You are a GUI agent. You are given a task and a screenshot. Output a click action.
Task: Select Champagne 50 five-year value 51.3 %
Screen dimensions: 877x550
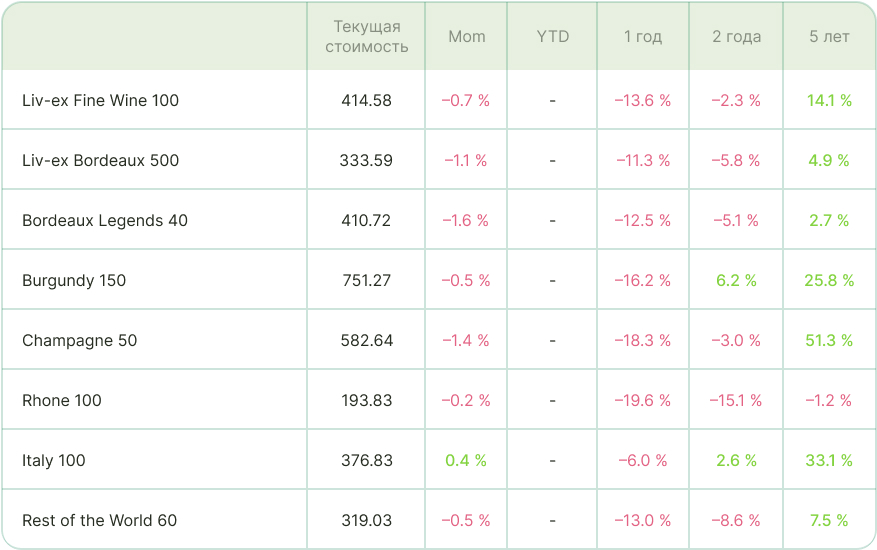tap(829, 340)
